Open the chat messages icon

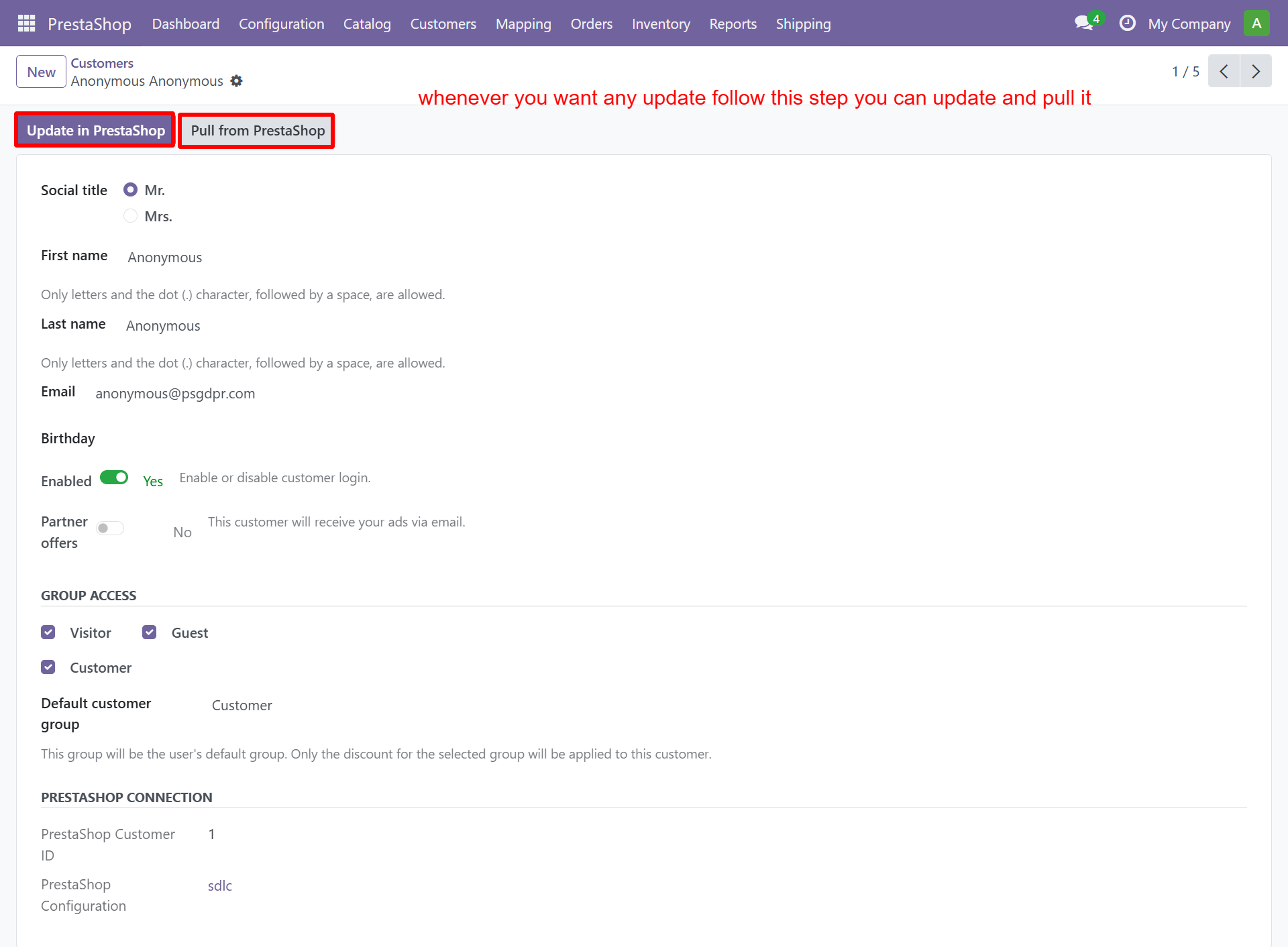(1084, 23)
